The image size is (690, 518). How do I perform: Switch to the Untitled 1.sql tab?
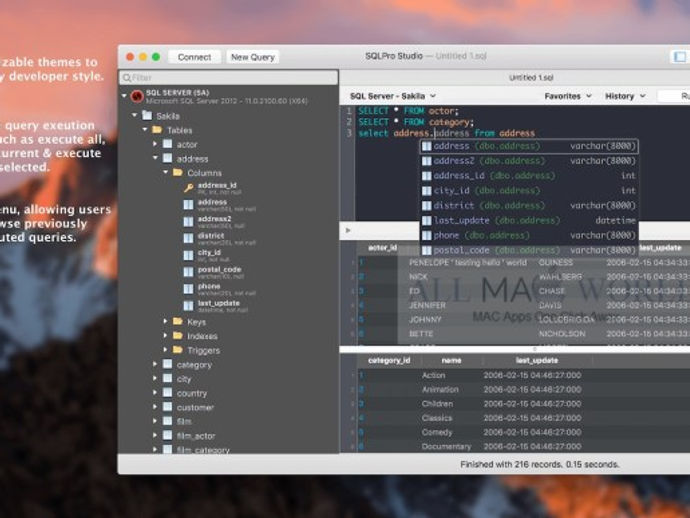pos(531,77)
